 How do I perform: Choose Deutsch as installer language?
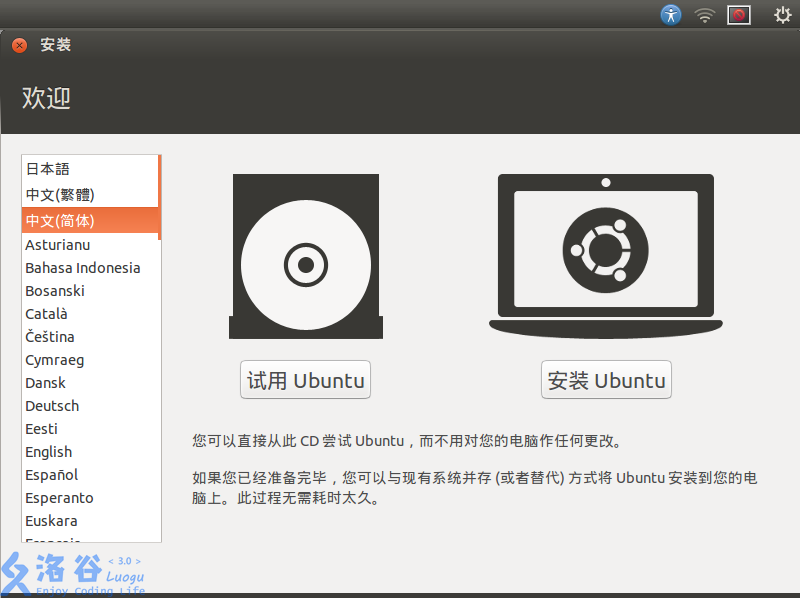(90, 406)
